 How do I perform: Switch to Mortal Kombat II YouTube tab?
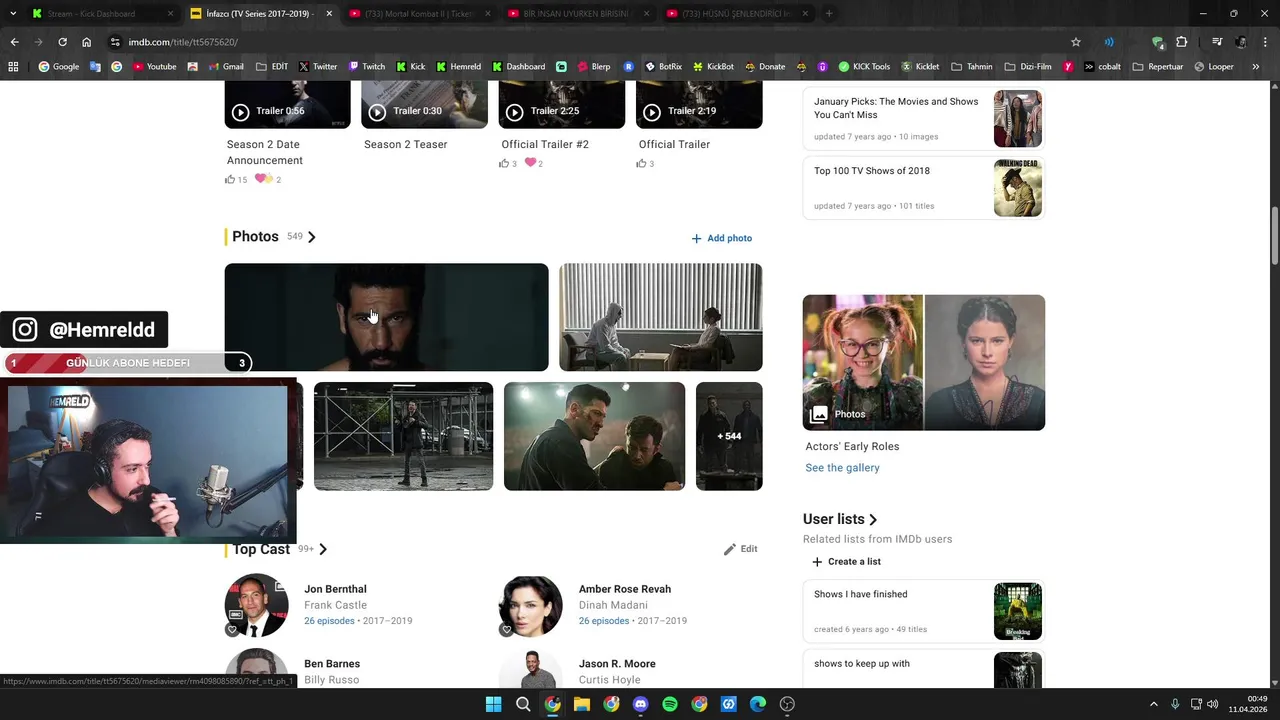point(418,14)
